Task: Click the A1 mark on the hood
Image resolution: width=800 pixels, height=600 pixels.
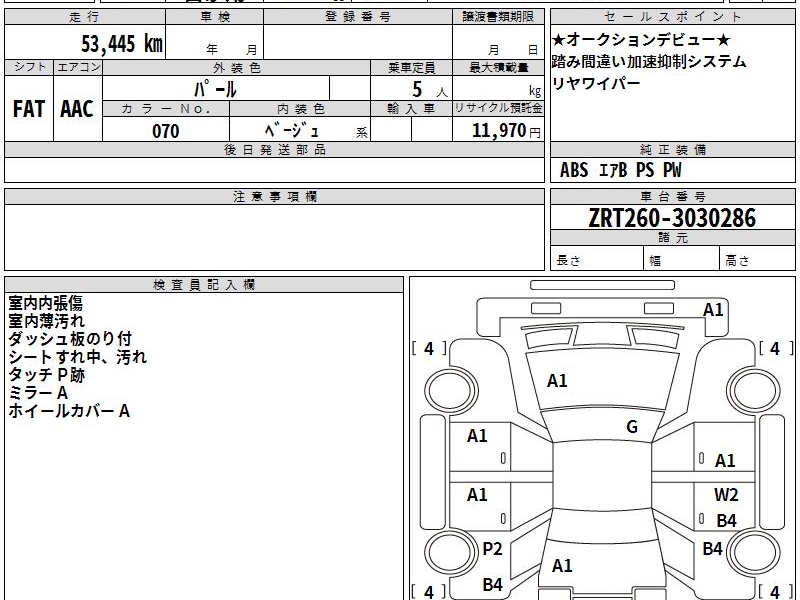Action: pyautogui.click(x=557, y=381)
